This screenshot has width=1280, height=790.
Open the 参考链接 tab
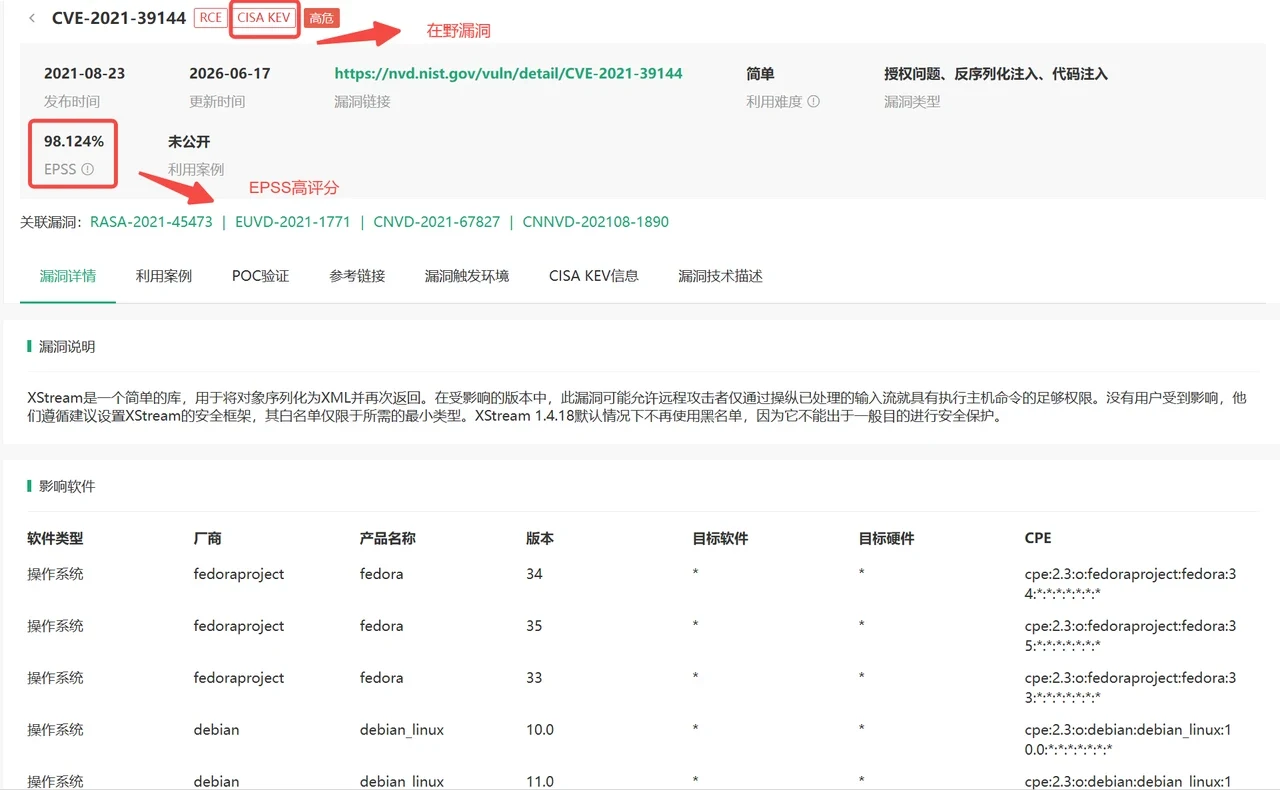click(357, 276)
